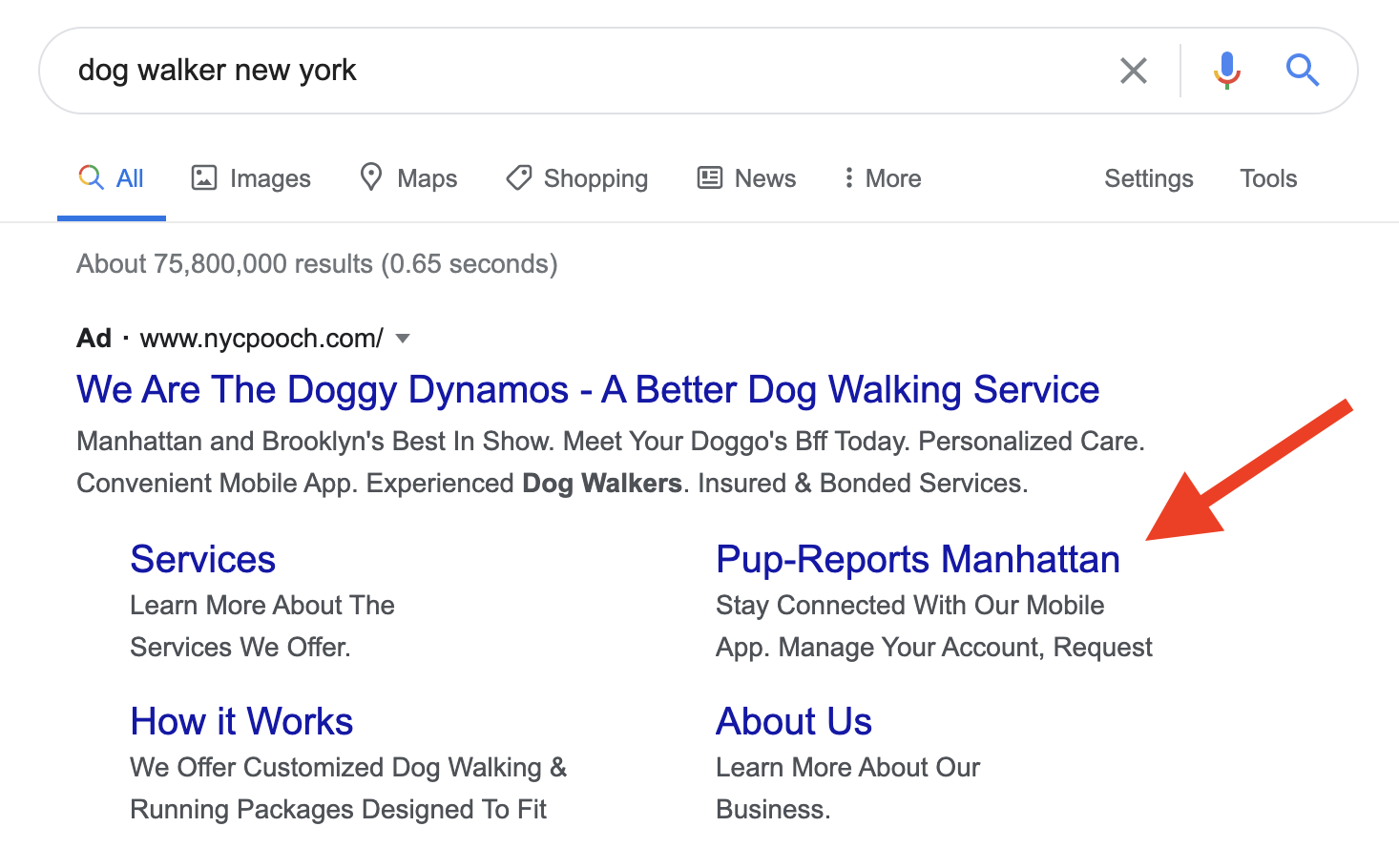Click the 'We Offer Customized Dog Walking &' text
1399x868 pixels.
pos(348,768)
